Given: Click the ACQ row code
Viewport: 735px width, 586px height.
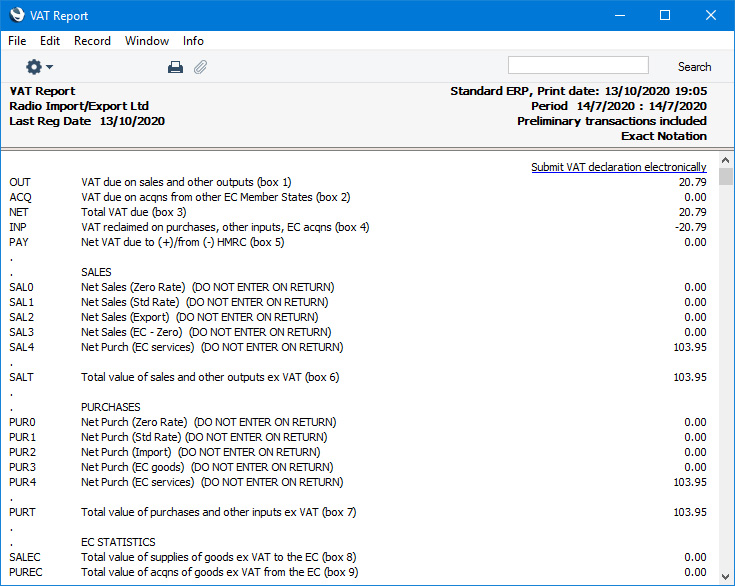Looking at the screenshot, I should 20,197.
